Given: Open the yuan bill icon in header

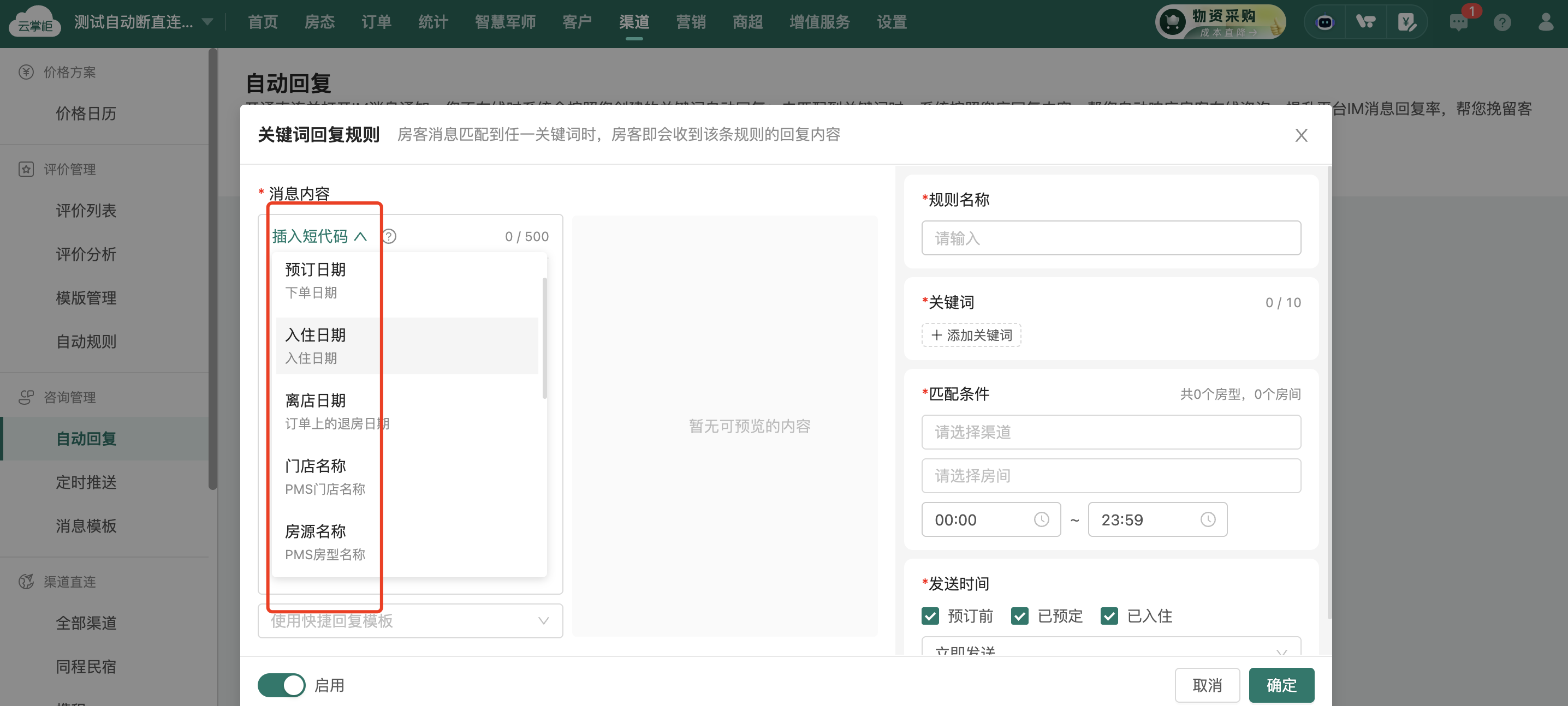Looking at the screenshot, I should (x=1407, y=22).
